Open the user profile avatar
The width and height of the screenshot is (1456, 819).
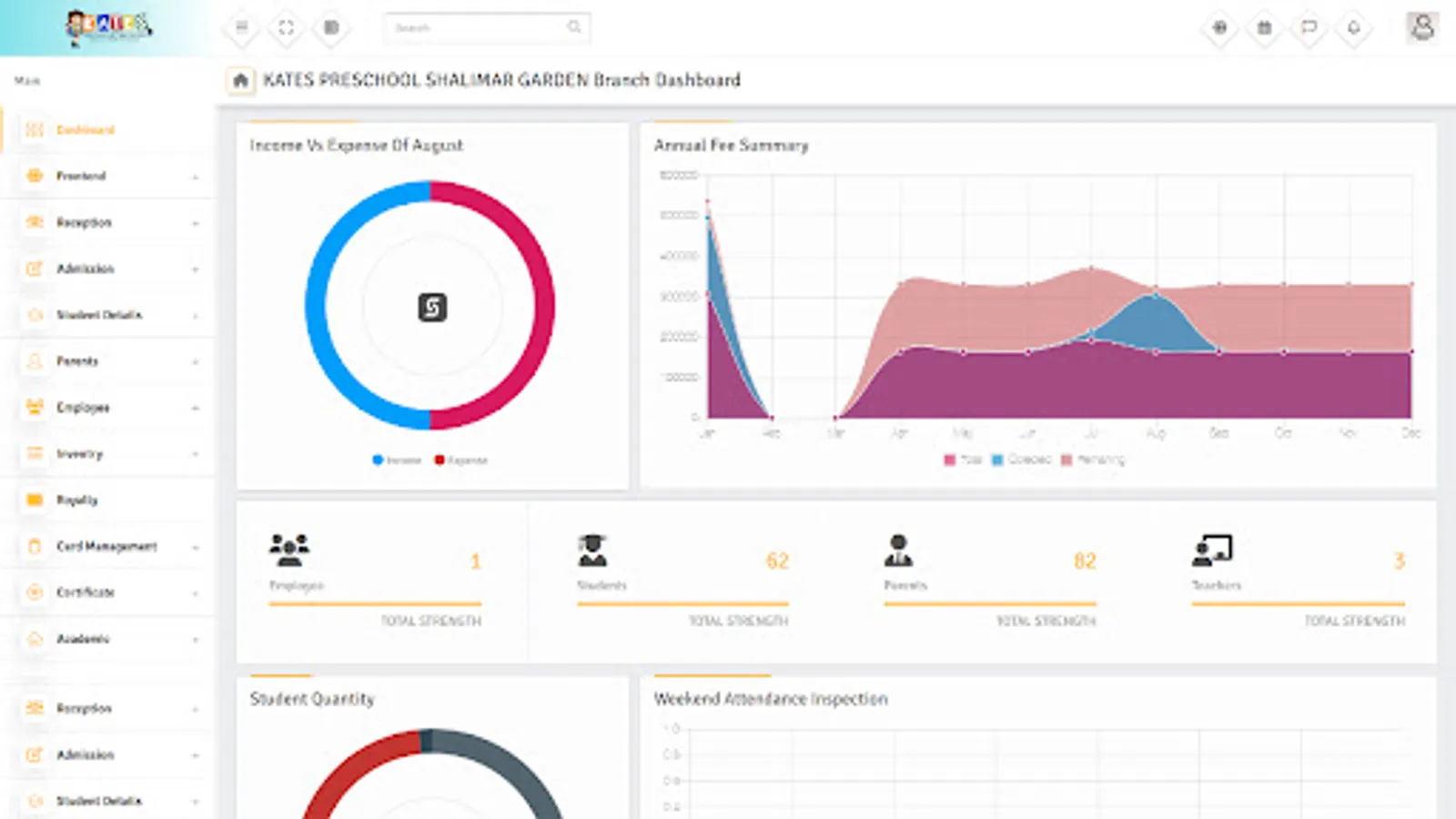point(1422,27)
